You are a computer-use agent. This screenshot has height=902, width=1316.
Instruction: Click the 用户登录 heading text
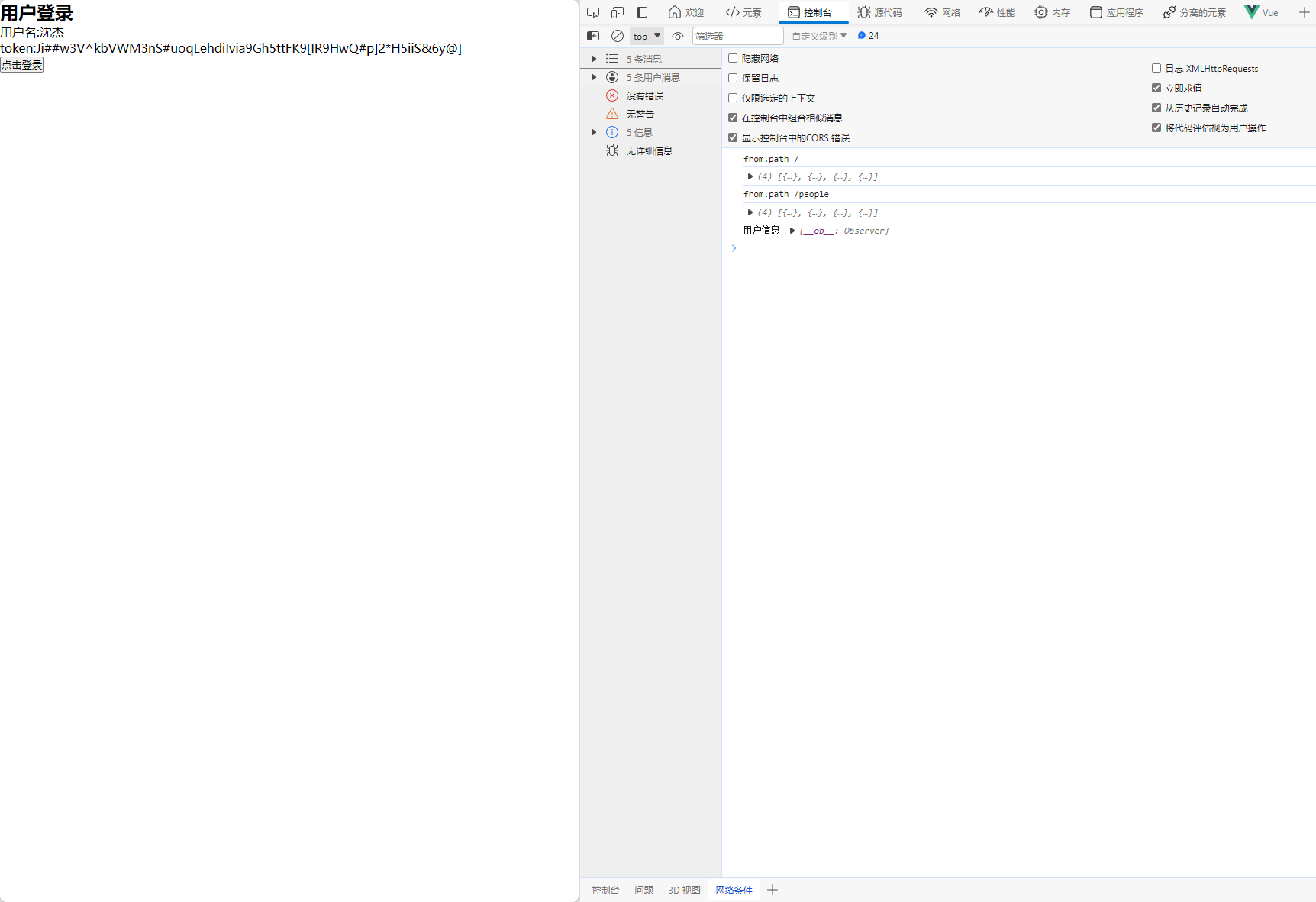click(x=37, y=13)
